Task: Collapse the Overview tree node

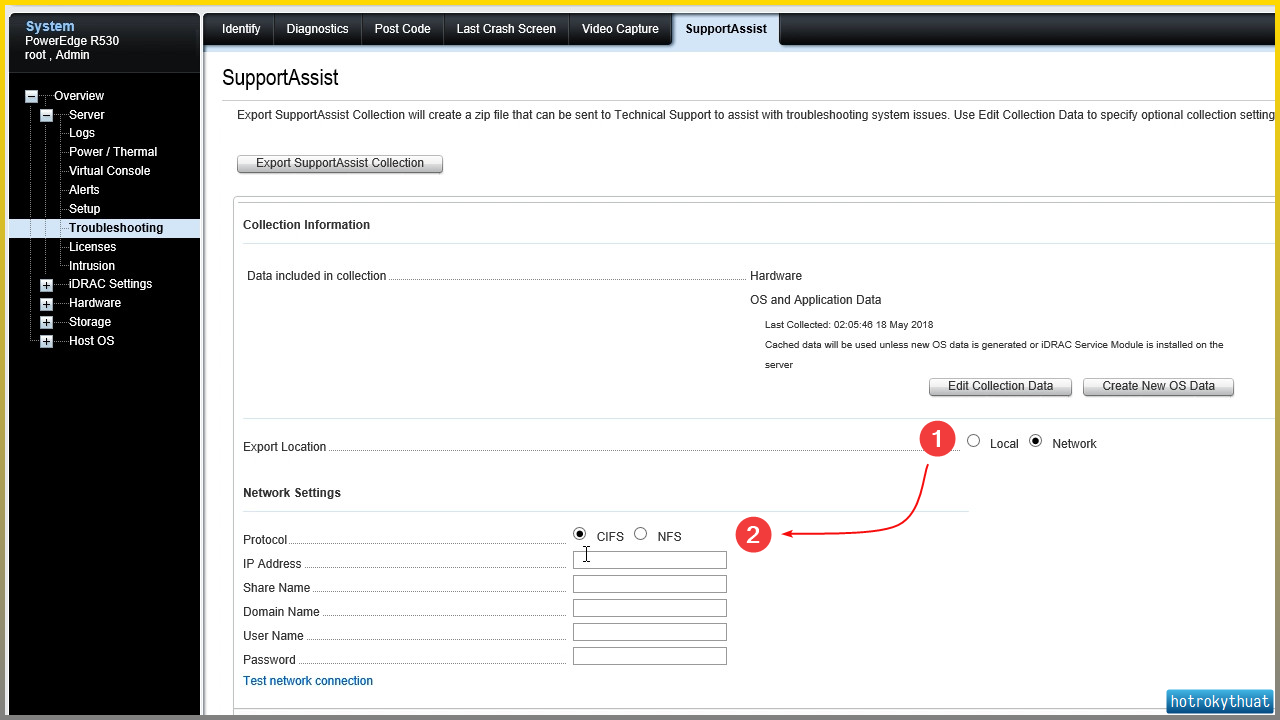Action: (31, 96)
